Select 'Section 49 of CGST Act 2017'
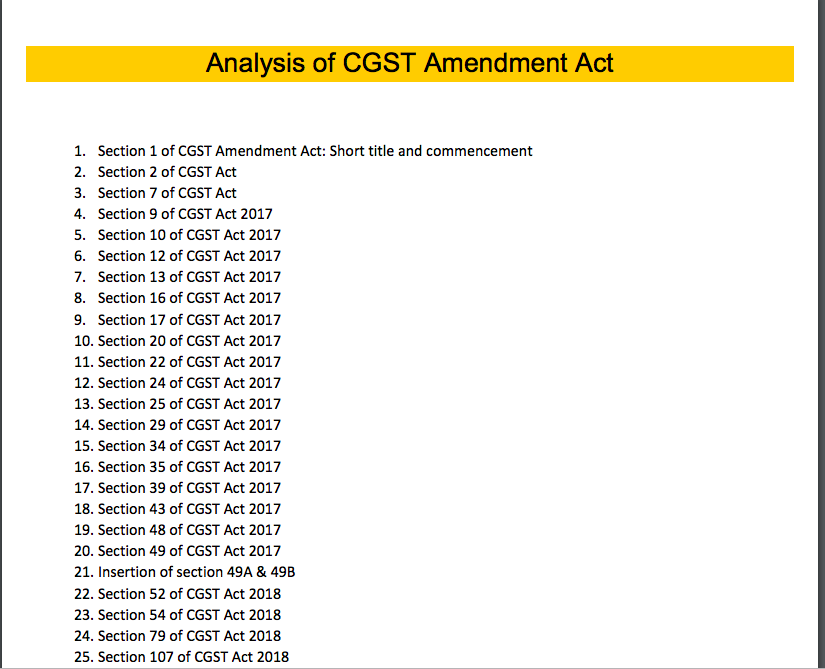 (x=189, y=551)
